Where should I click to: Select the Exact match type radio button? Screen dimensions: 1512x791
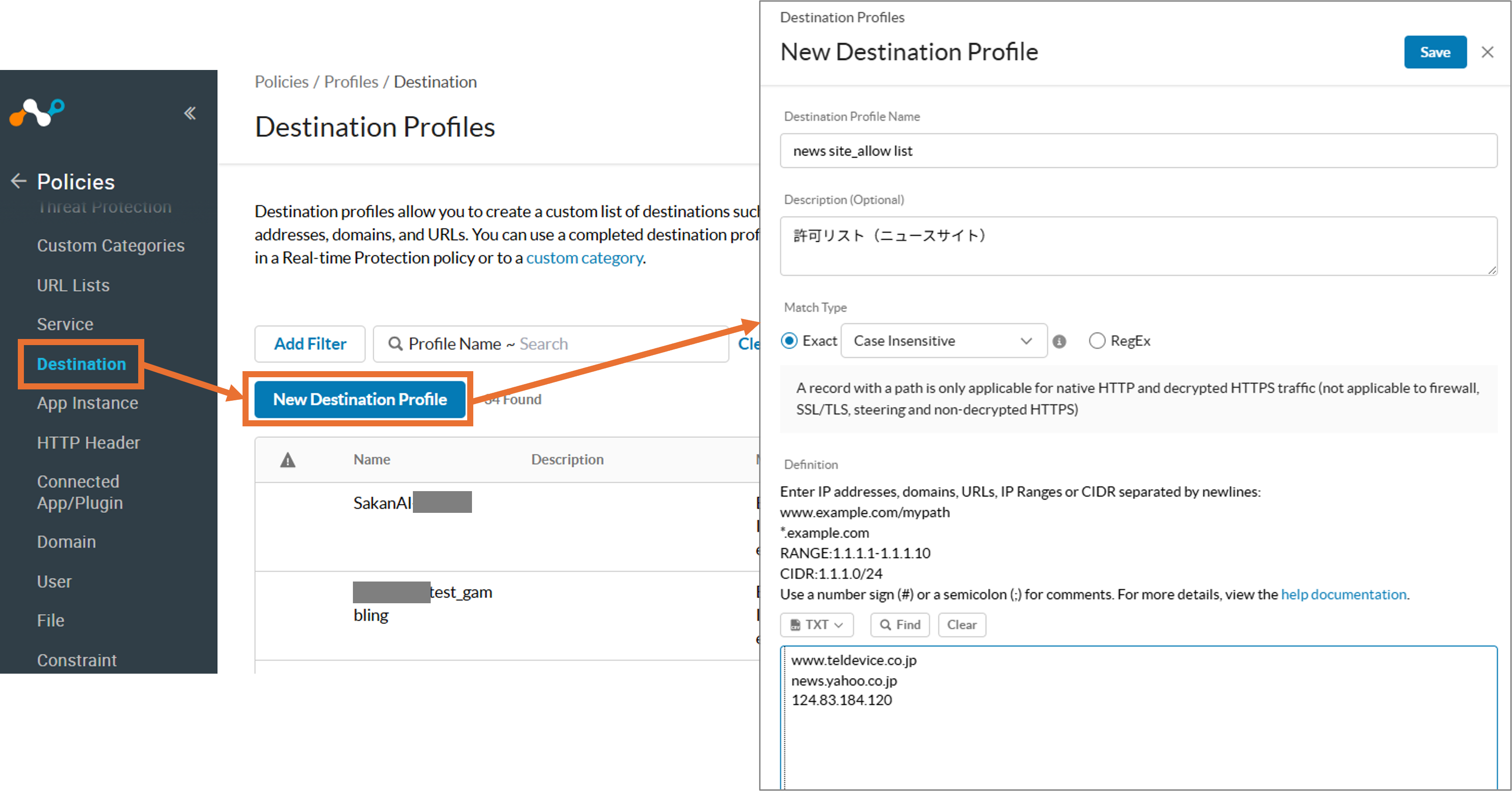click(789, 340)
